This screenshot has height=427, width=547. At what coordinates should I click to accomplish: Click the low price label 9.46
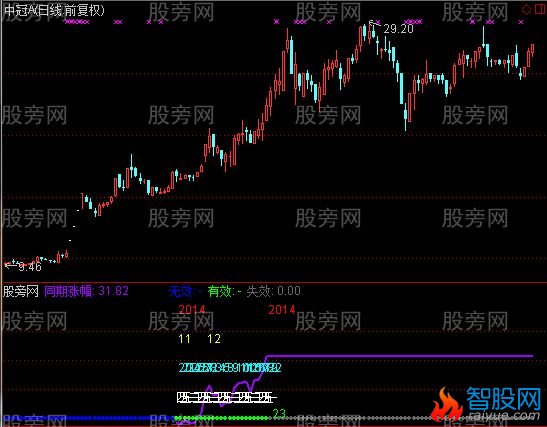[x=30, y=267]
